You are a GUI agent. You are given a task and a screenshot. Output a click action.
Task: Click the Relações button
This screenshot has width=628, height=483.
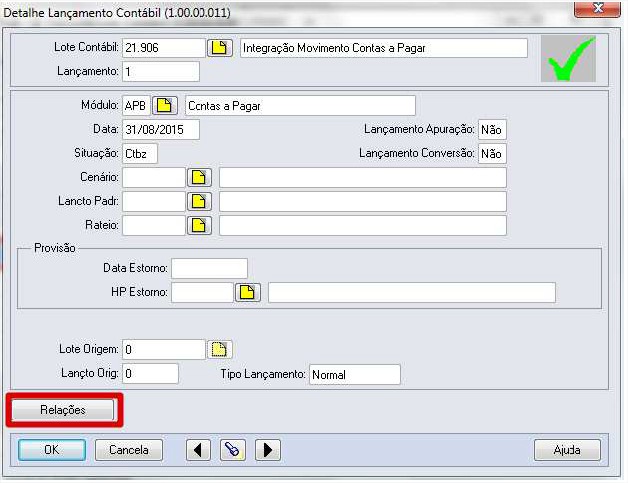[x=63, y=410]
